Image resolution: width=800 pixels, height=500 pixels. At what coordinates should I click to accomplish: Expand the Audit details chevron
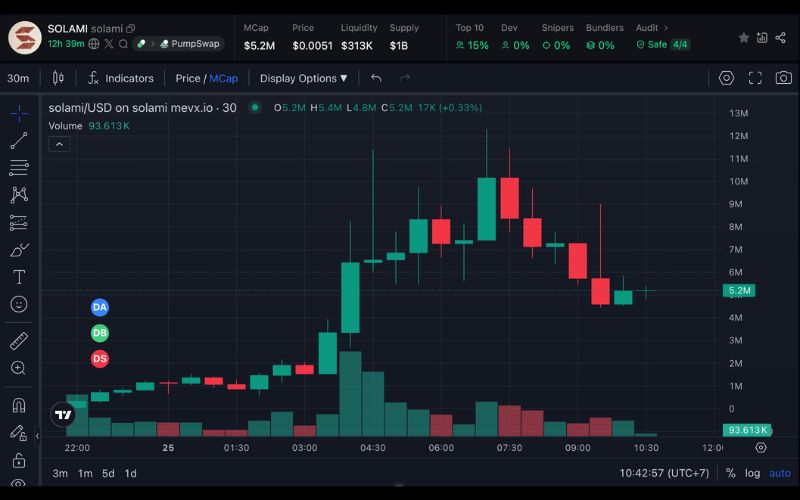pos(666,28)
